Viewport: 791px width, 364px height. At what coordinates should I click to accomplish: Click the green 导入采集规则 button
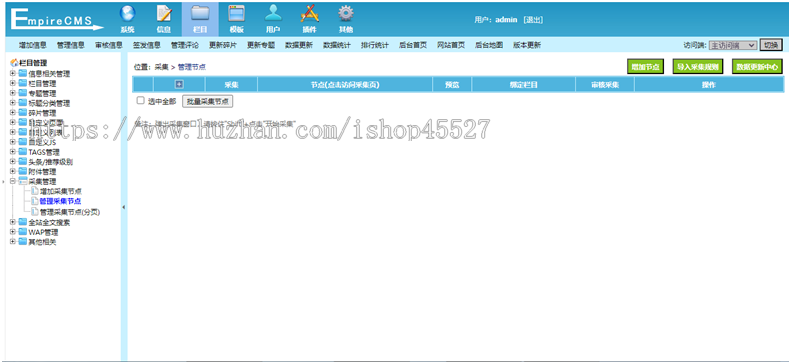(698, 67)
